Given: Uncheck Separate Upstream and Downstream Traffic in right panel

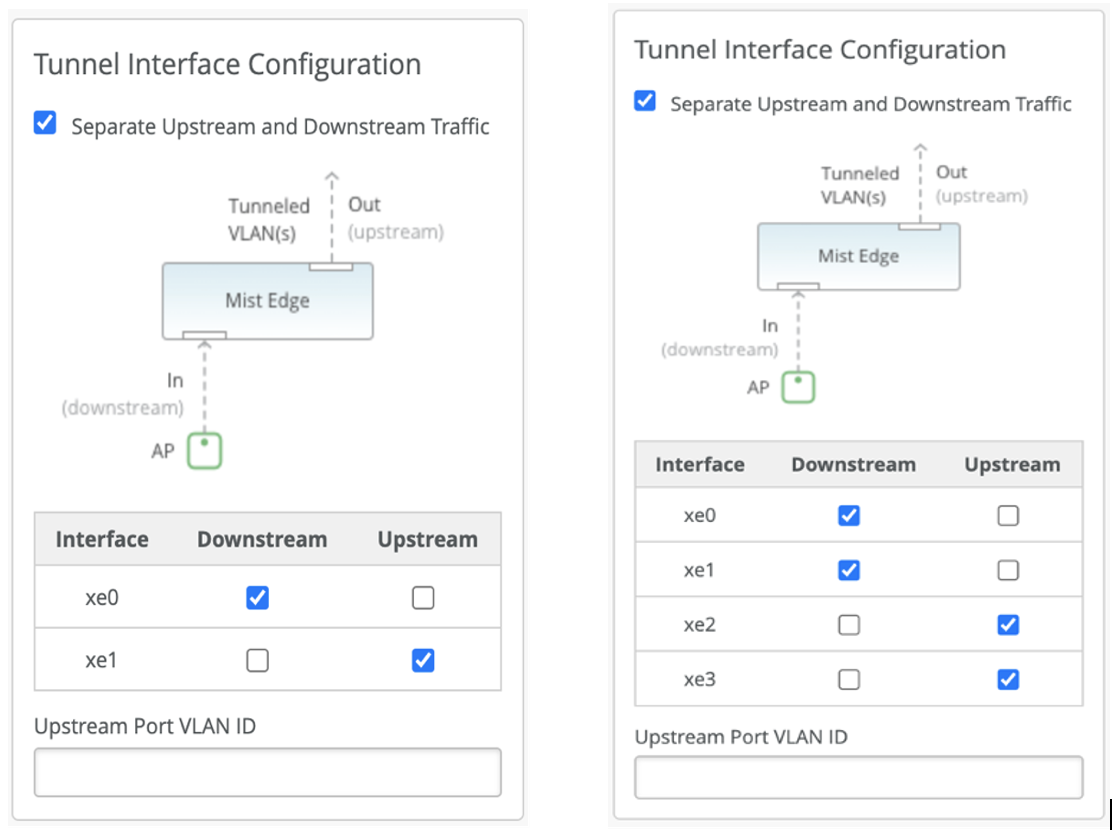Looking at the screenshot, I should pos(646,102).
